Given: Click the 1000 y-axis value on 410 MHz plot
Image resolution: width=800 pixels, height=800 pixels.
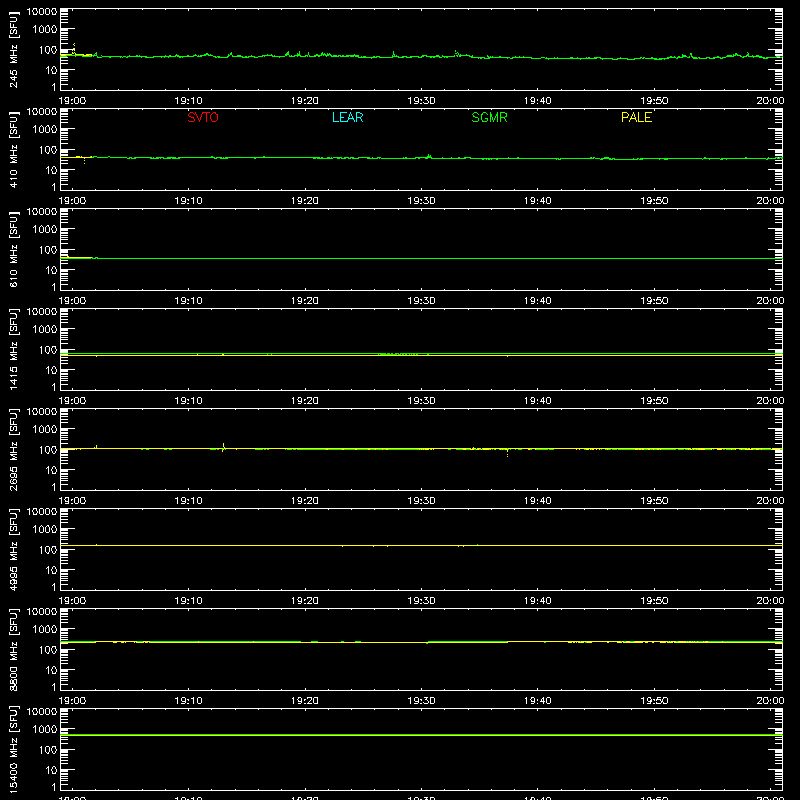Looking at the screenshot, I should pos(45,129).
